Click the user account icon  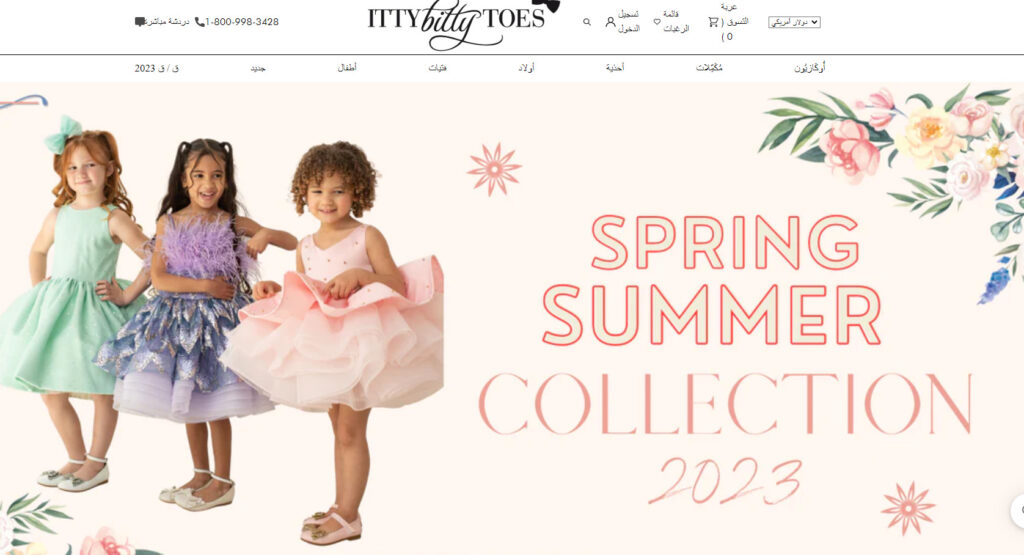[x=610, y=22]
